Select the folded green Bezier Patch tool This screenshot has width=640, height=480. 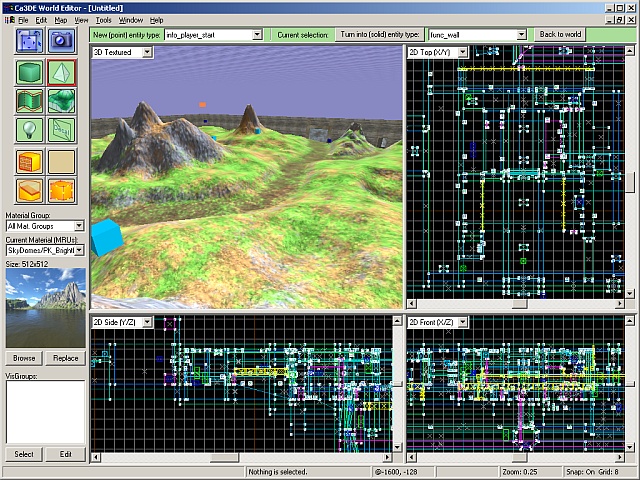click(x=29, y=101)
